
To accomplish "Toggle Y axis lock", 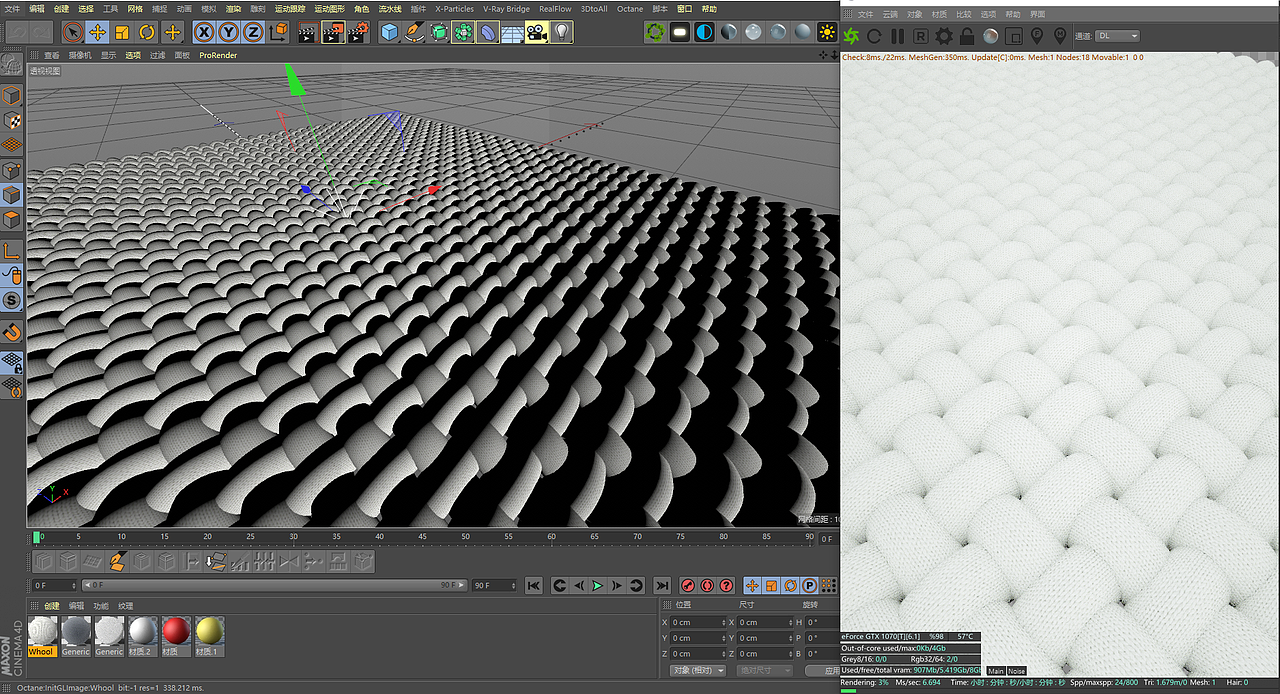I will [x=229, y=32].
